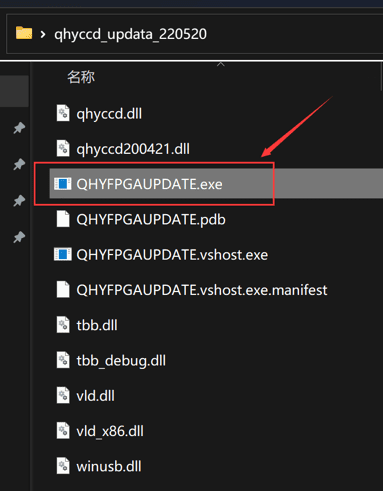The width and height of the screenshot is (383, 491).
Task: Click the file list vertical scrollbar
Action: point(381,77)
